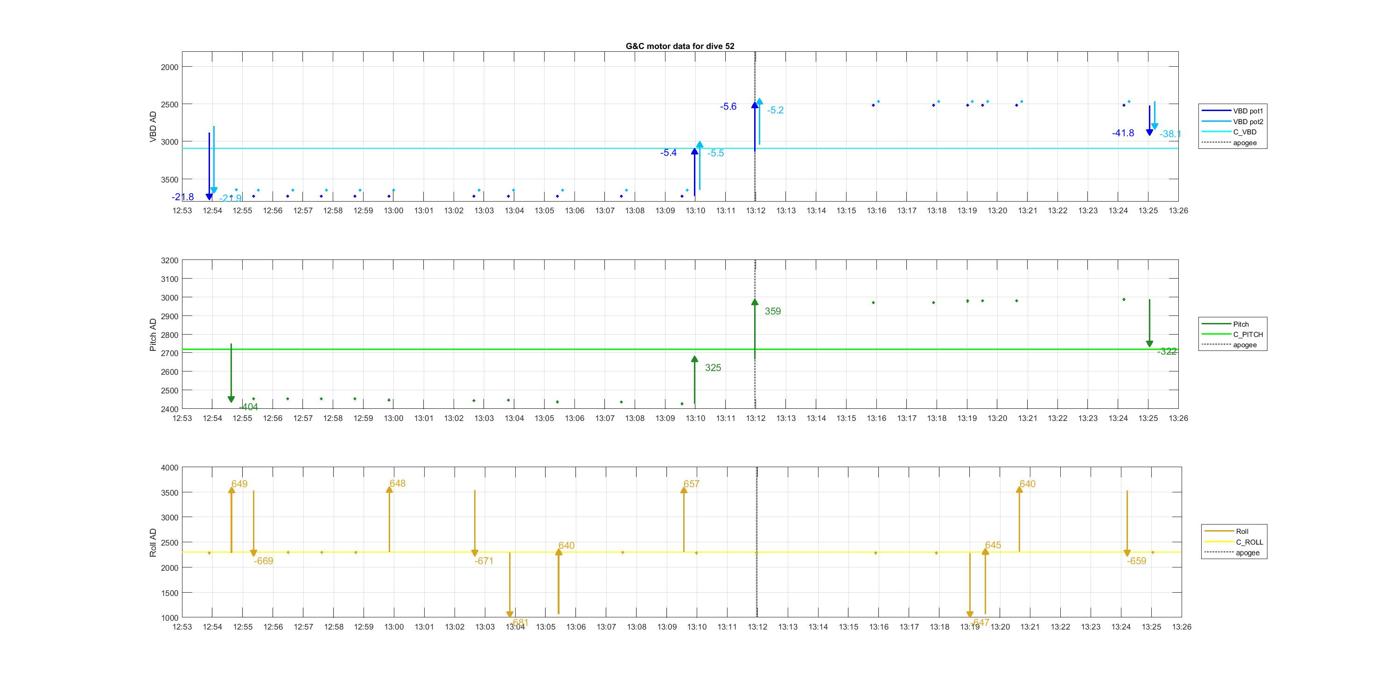Image resolution: width=1400 pixels, height=693 pixels.
Task: Click the "648" annotation in the Roll plot
Action: click(397, 484)
